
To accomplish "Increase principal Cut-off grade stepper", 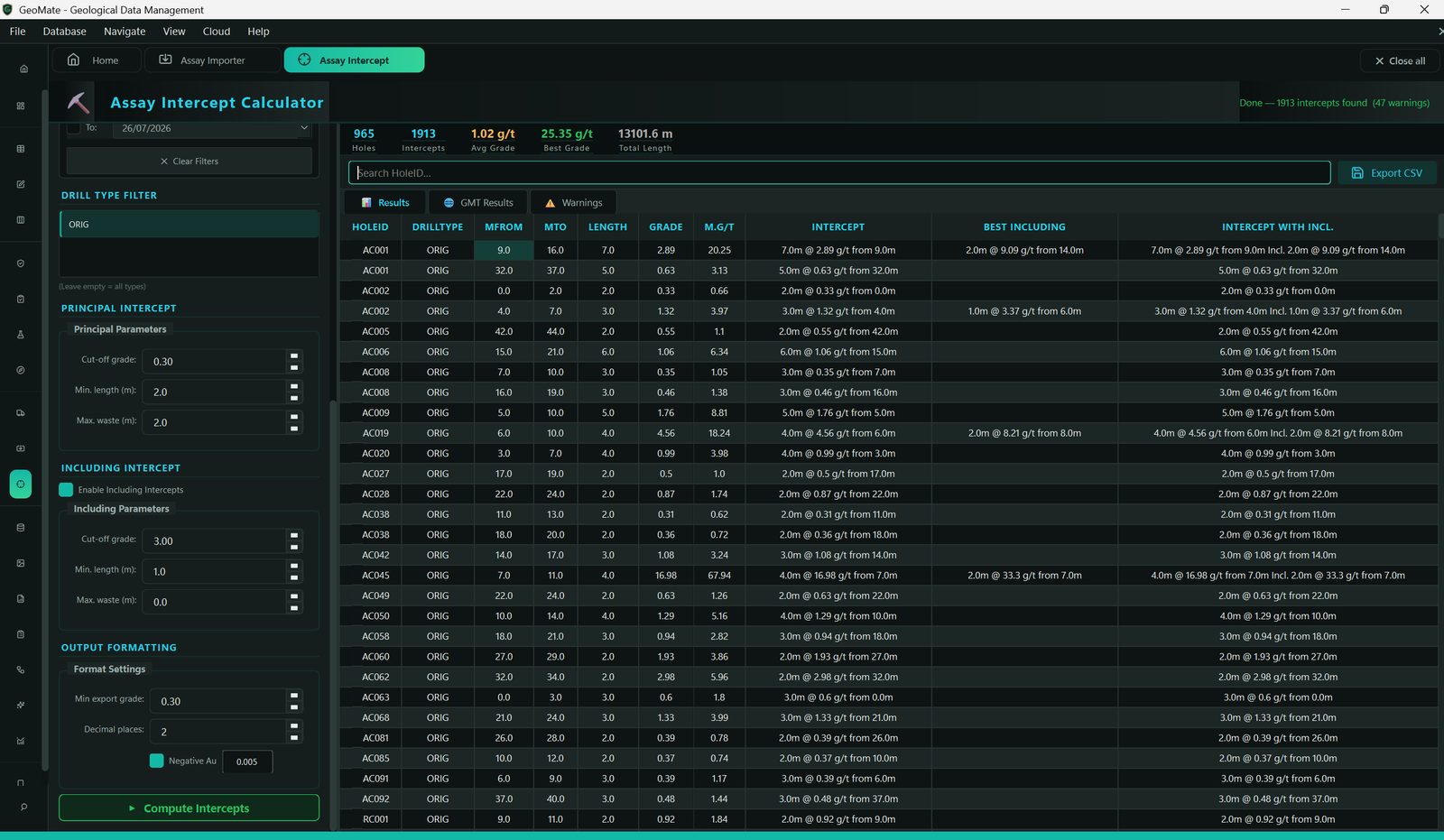I will (x=294, y=355).
